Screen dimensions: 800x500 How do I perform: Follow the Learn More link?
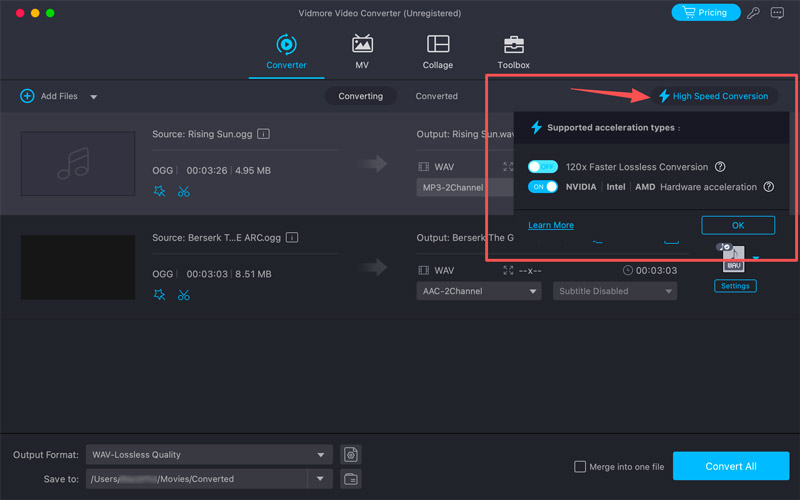click(x=551, y=225)
